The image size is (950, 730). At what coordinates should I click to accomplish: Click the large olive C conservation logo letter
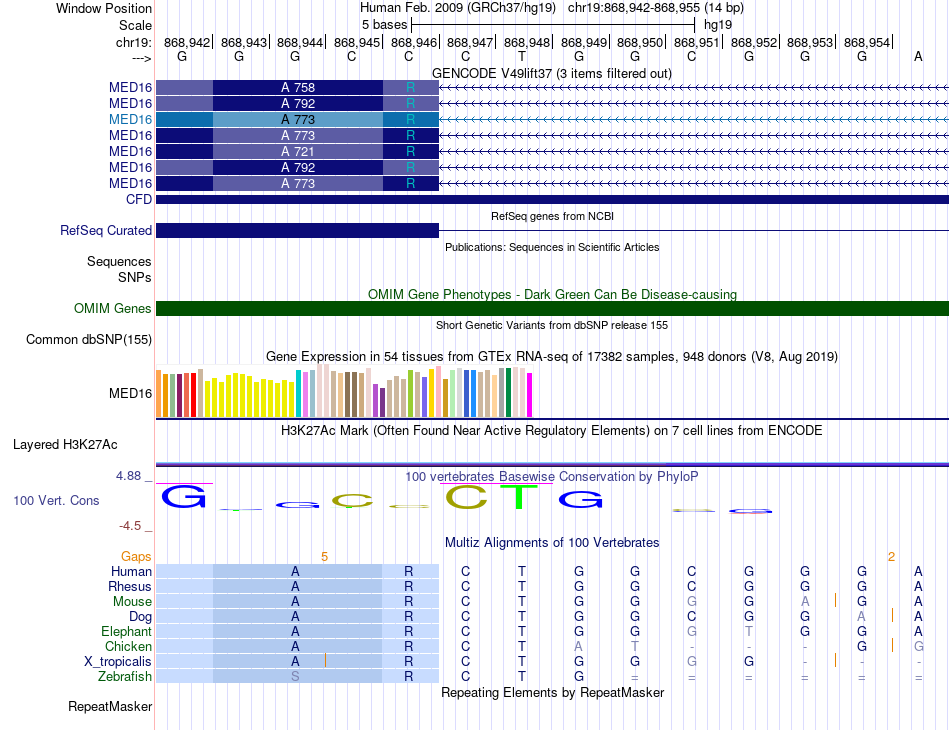point(466,497)
